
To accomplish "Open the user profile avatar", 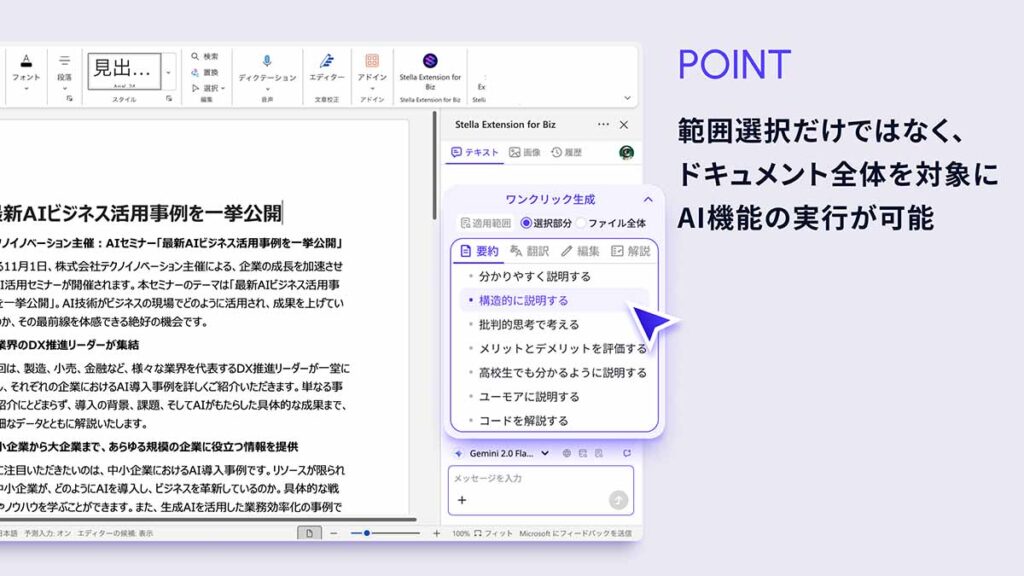I will pyautogui.click(x=626, y=152).
